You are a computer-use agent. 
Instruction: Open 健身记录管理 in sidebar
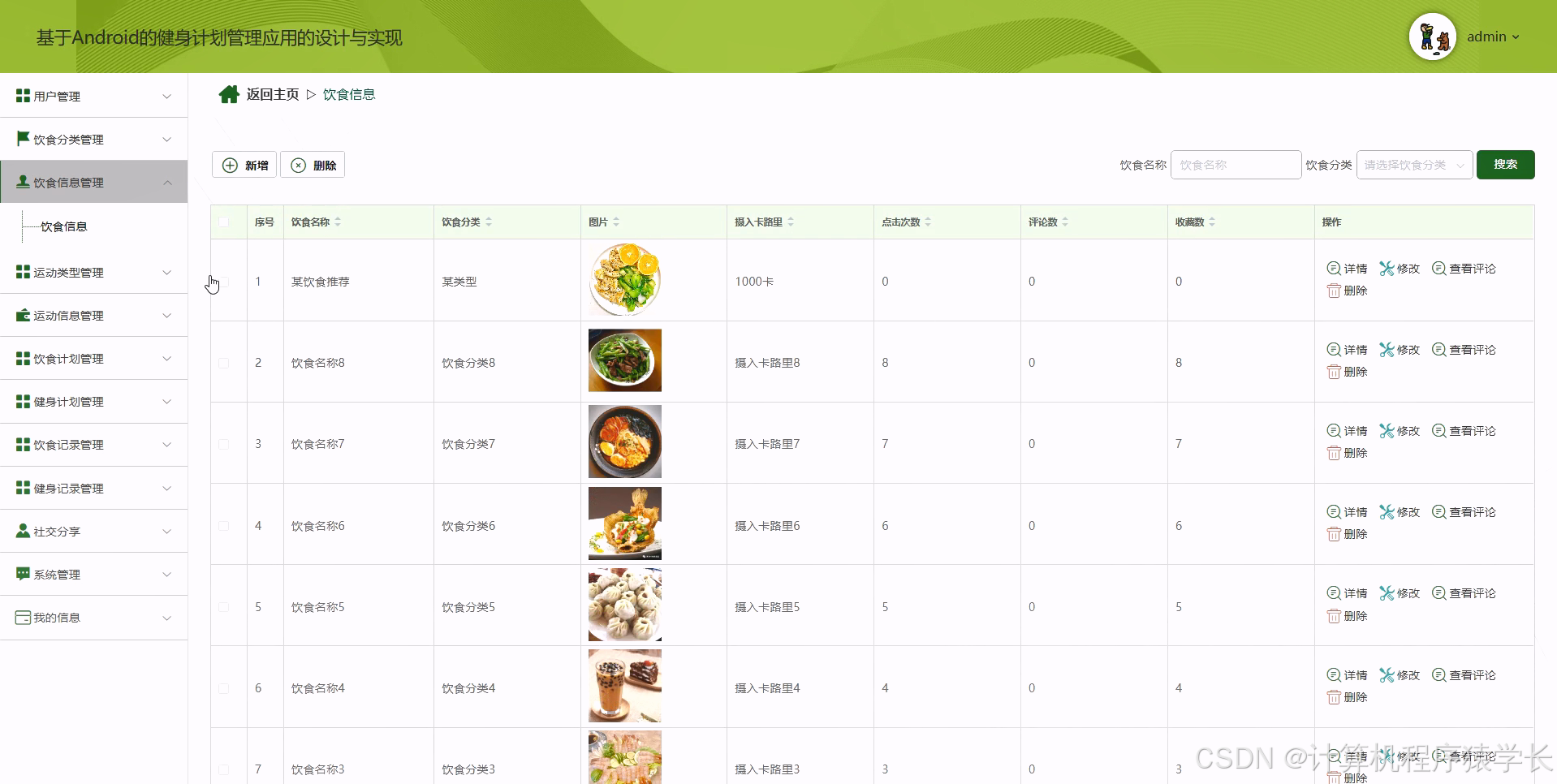(93, 489)
